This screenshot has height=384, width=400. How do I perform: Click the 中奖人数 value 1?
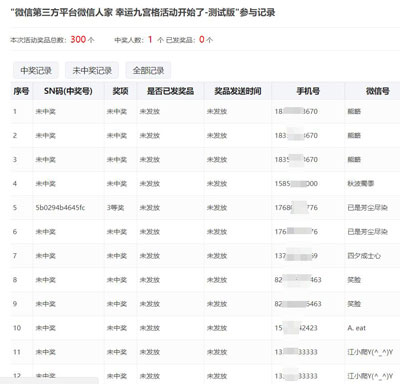[x=150, y=39]
